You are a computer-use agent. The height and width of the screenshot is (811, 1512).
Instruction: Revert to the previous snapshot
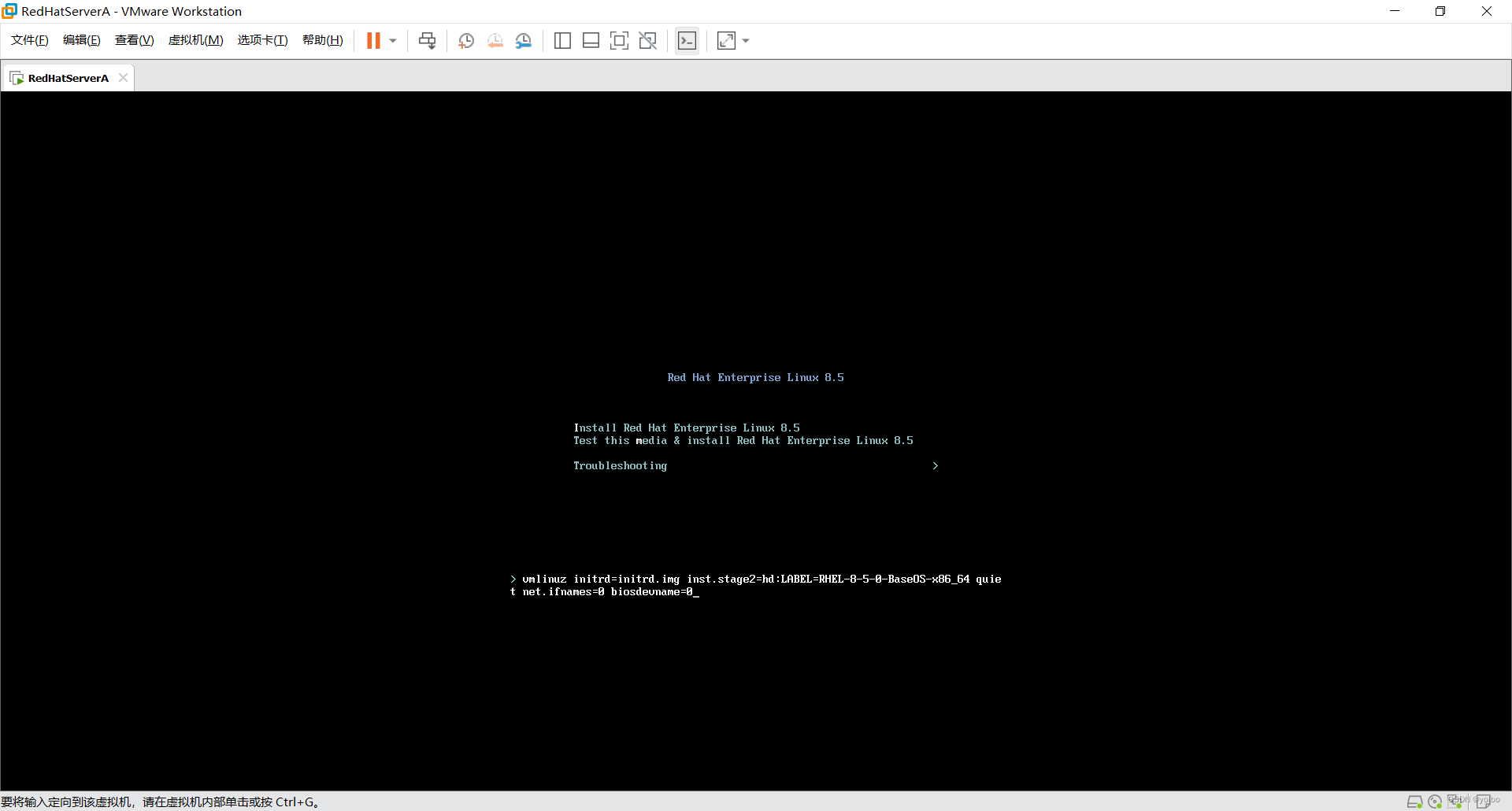(x=495, y=41)
